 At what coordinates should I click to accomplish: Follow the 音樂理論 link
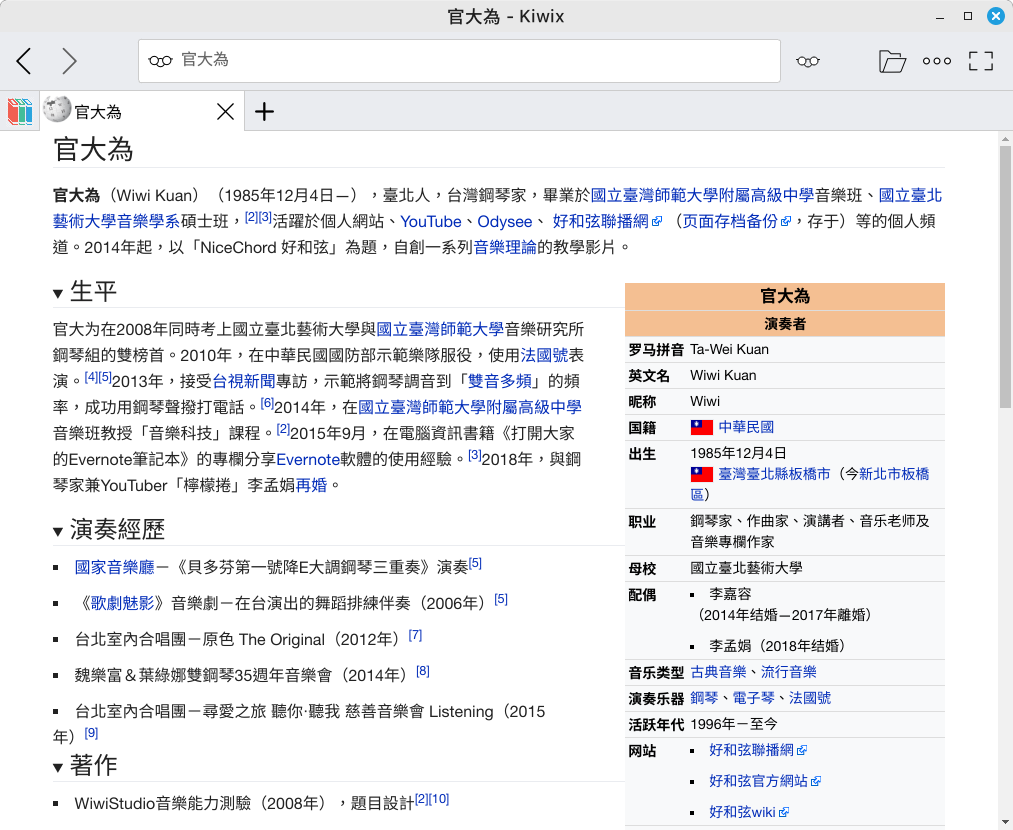(505, 247)
